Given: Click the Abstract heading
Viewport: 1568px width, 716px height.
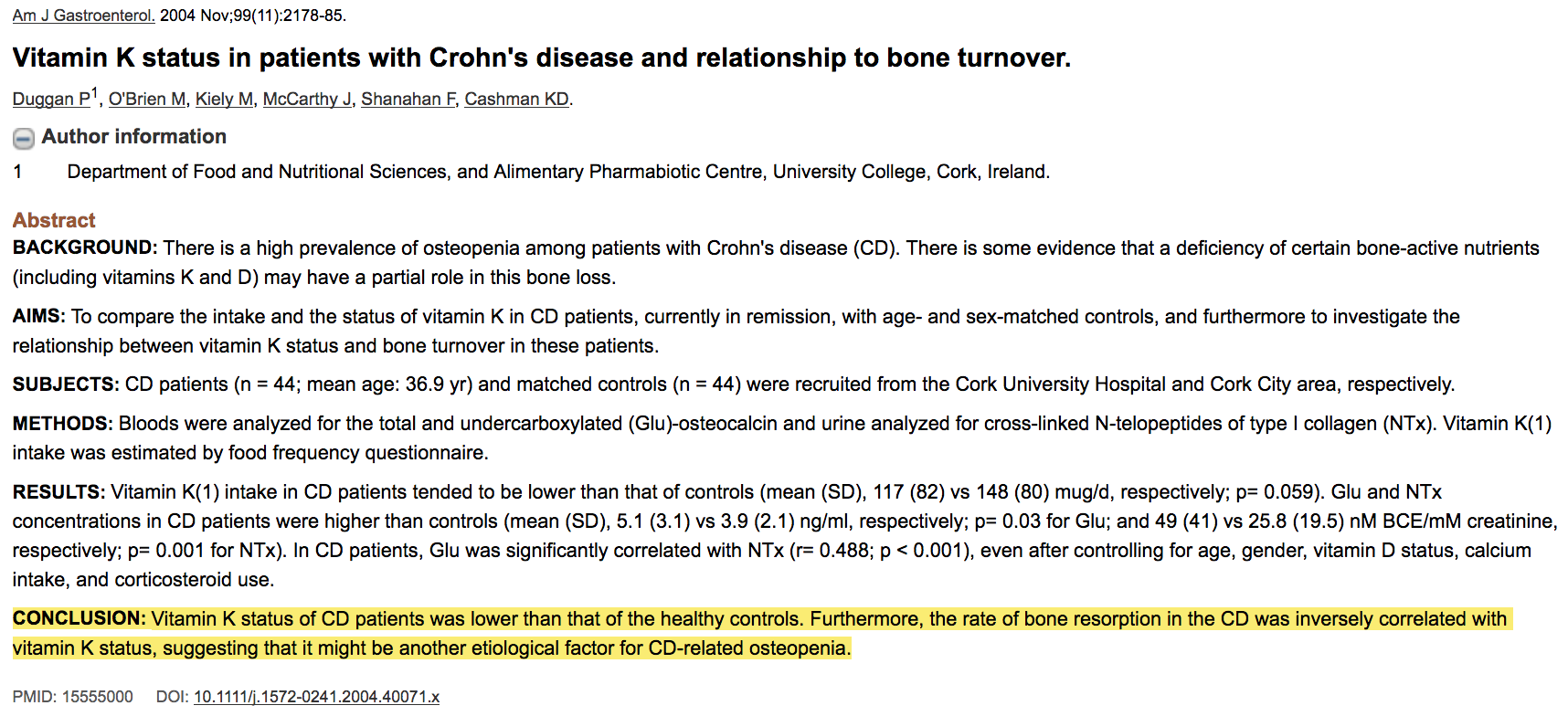Looking at the screenshot, I should 54,220.
